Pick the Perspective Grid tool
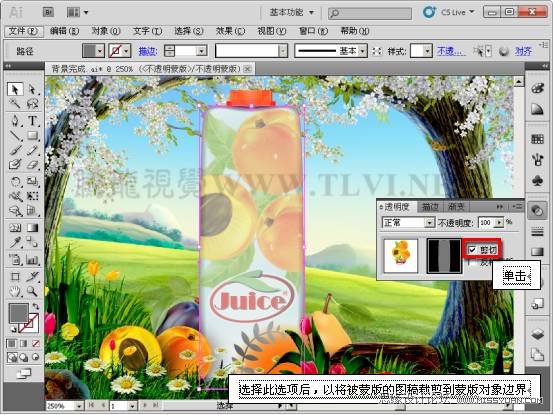Image resolution: width=553 pixels, height=415 pixels. click(32, 211)
